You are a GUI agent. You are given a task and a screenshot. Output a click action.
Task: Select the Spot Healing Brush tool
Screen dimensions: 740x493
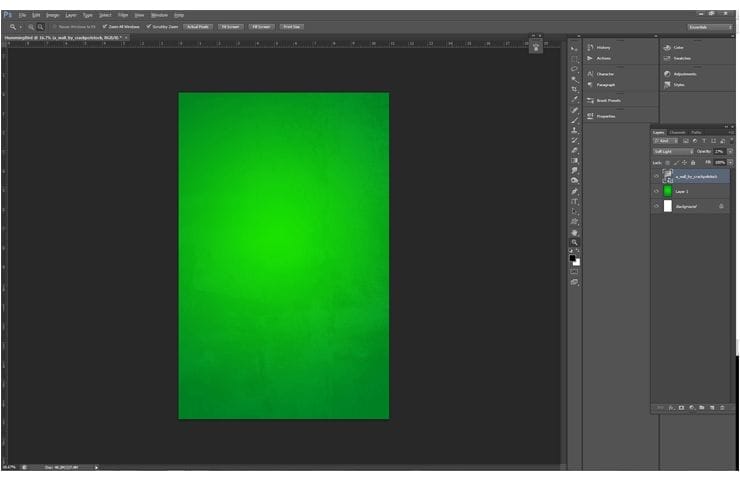coord(574,110)
